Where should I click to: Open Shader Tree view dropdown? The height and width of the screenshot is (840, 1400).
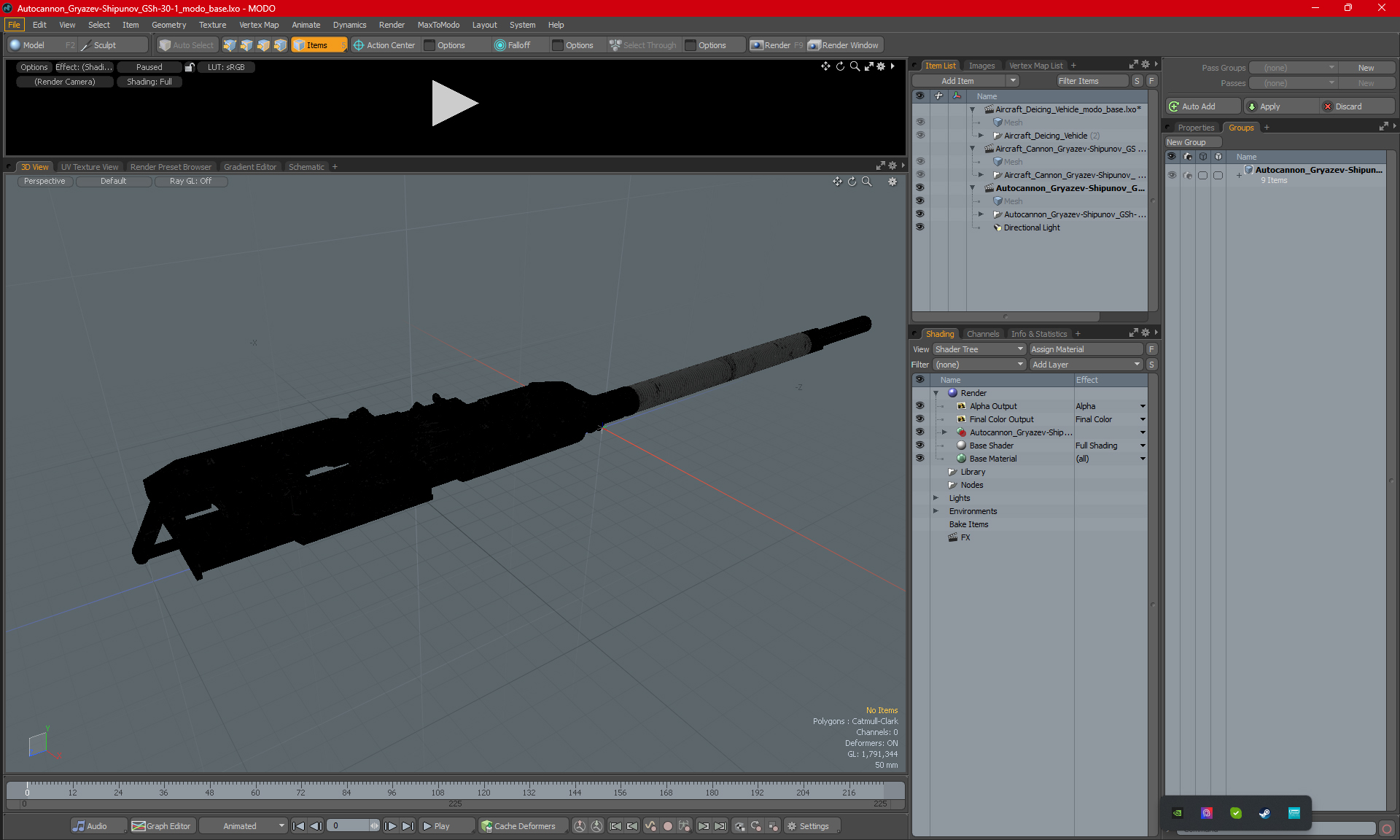[x=979, y=349]
